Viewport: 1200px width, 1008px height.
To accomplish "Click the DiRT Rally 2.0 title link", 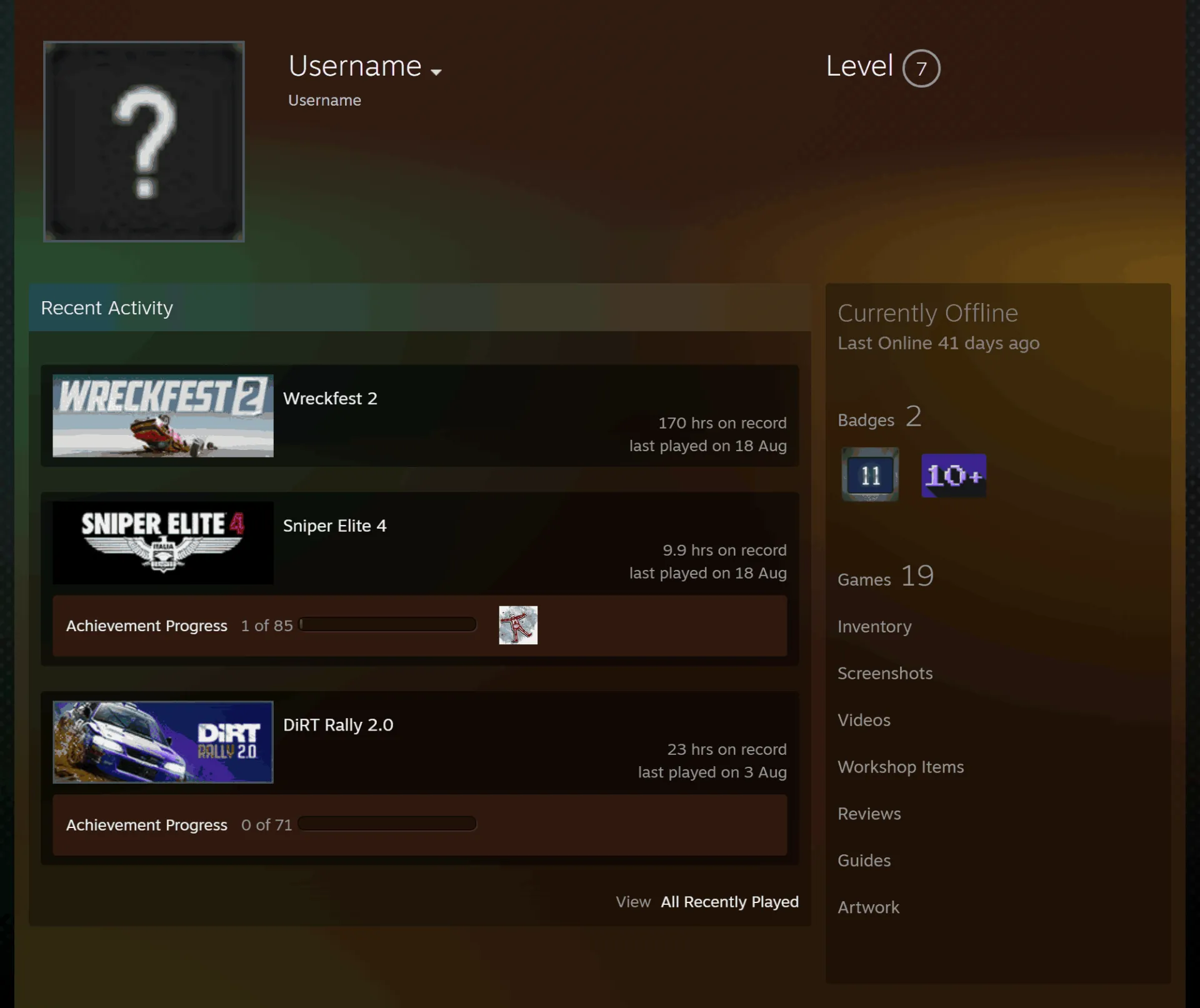I will (x=338, y=725).
